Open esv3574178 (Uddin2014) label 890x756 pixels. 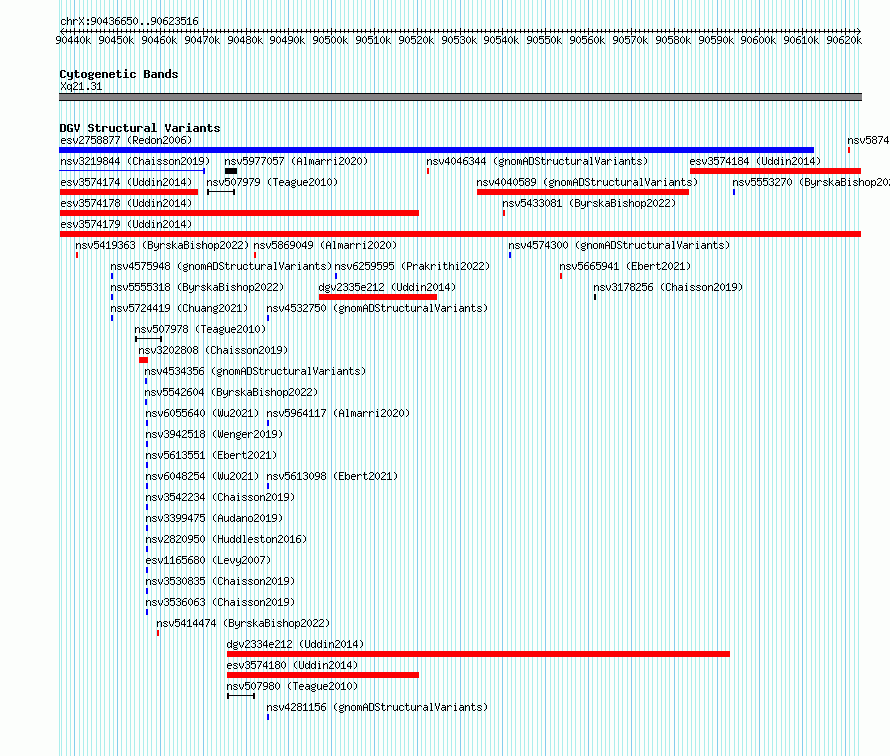point(126,203)
